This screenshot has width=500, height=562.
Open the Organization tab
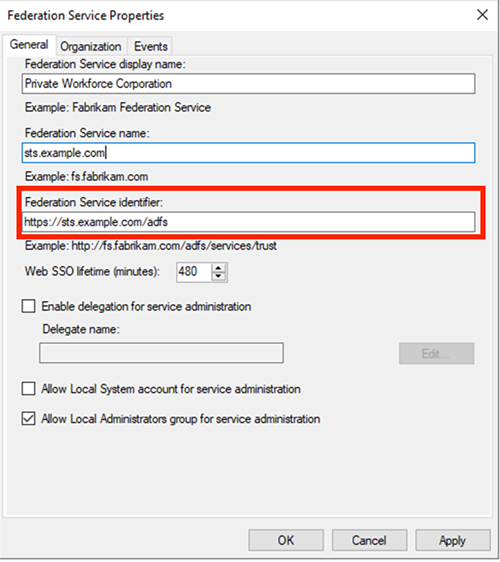click(x=91, y=46)
